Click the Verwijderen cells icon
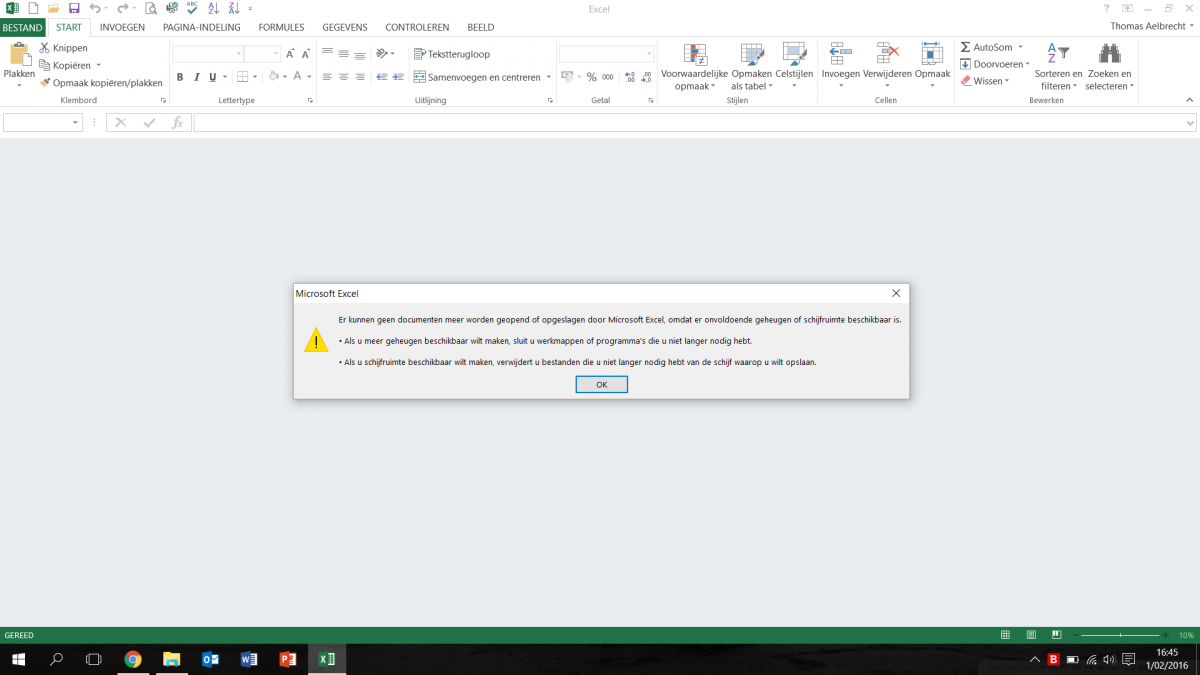1200x675 pixels. click(887, 53)
